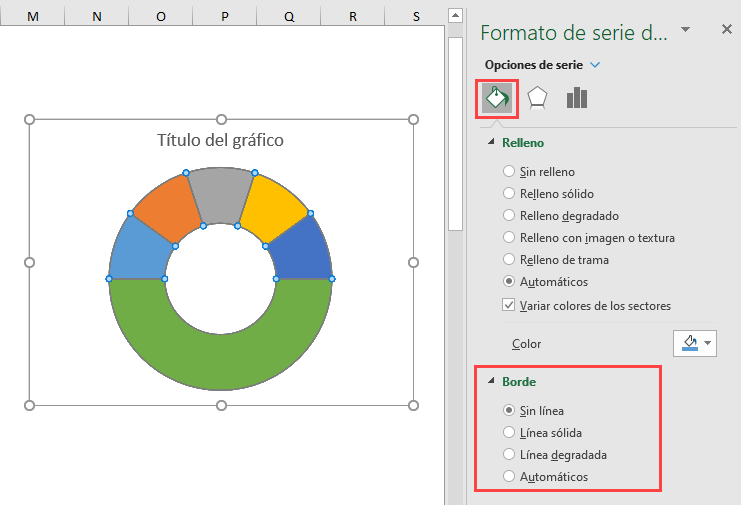Select Relleno de trama option
741x505 pixels.
point(556,259)
